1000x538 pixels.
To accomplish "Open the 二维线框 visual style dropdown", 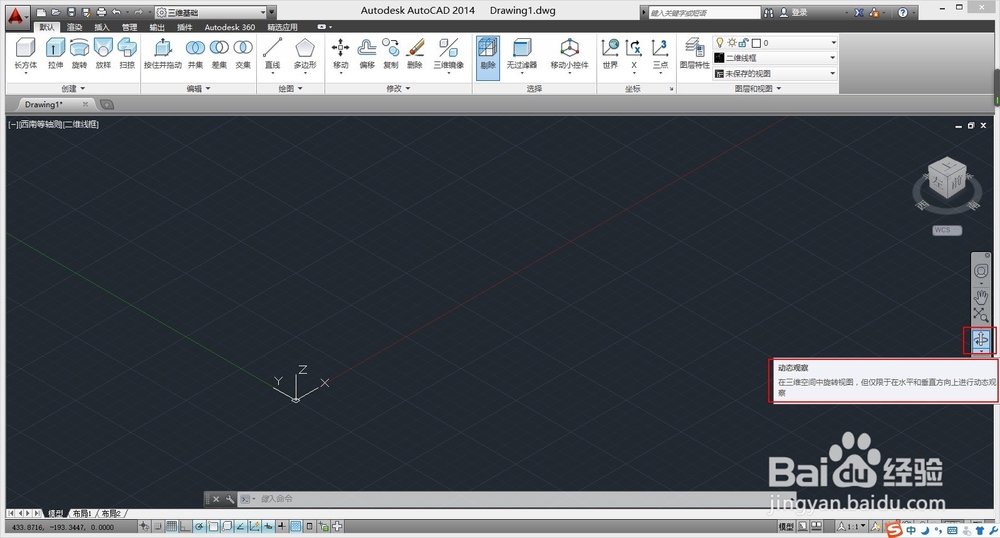I will tap(775, 58).
